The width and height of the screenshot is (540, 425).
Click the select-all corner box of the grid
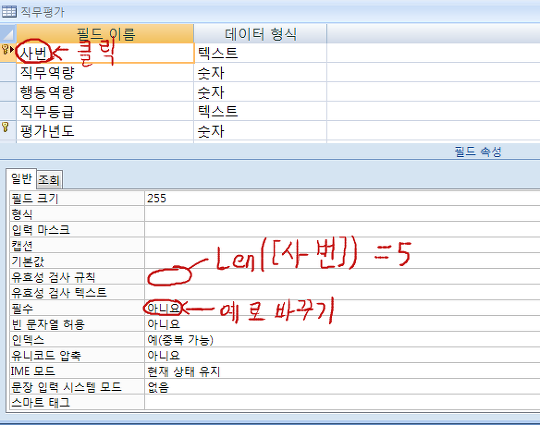coord(8,33)
